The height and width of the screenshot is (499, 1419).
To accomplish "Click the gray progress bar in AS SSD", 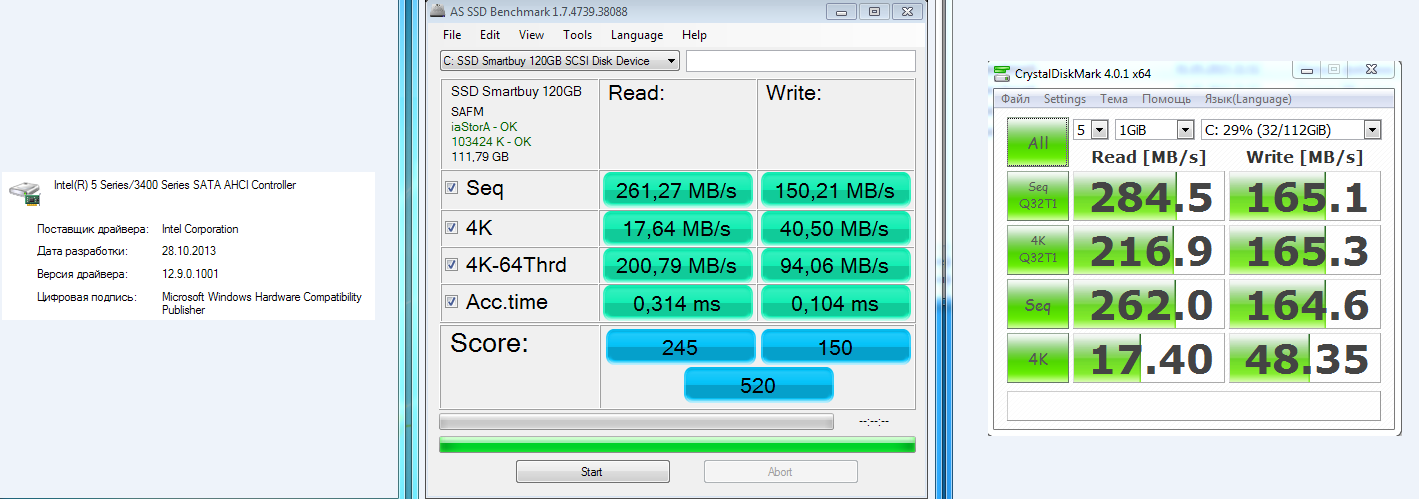I will [636, 422].
